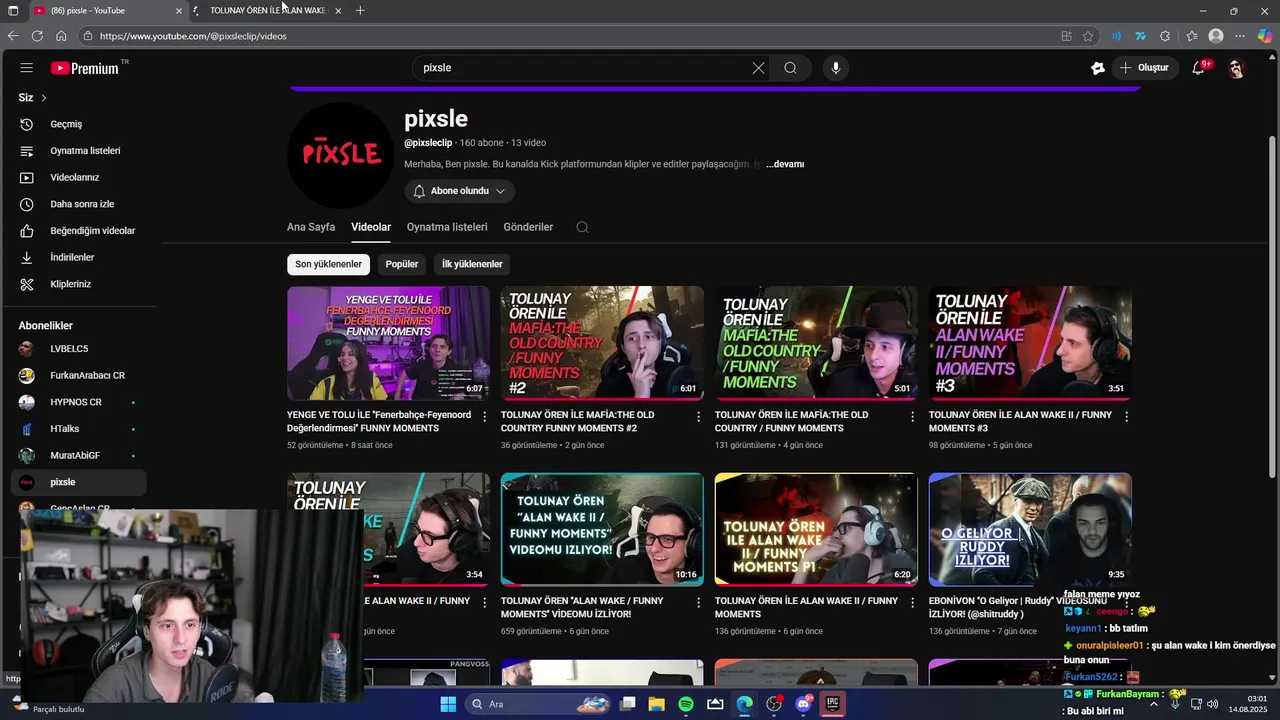Viewport: 1280px width, 720px height.
Task: Open Discord from the taskbar
Action: tap(804, 704)
